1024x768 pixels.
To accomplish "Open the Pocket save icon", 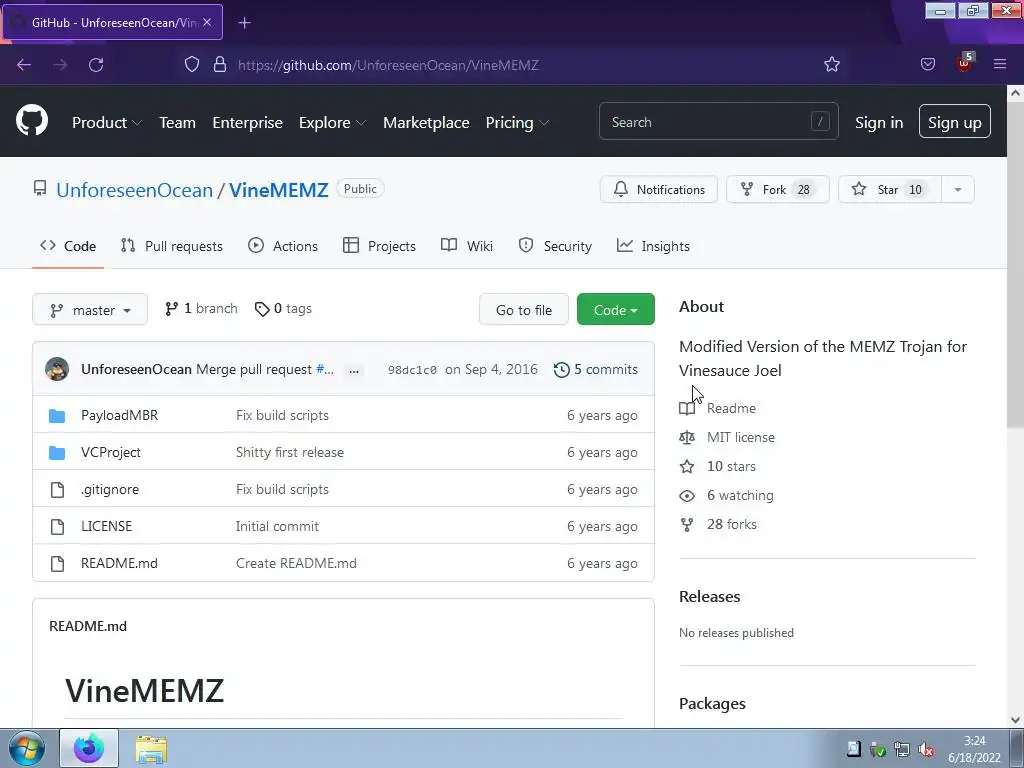I will (927, 64).
